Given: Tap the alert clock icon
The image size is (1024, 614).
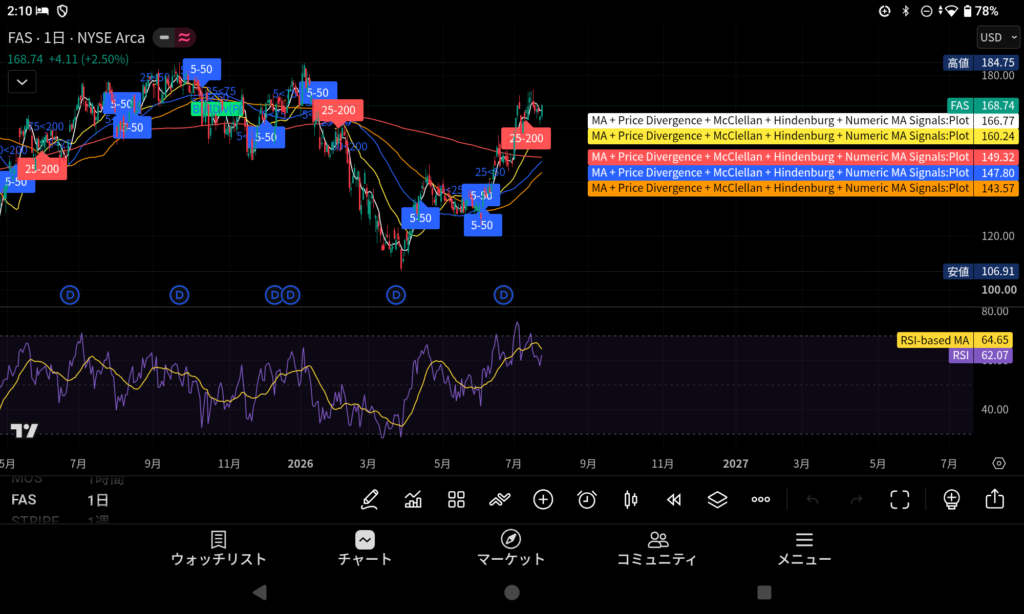Looking at the screenshot, I should tap(586, 500).
